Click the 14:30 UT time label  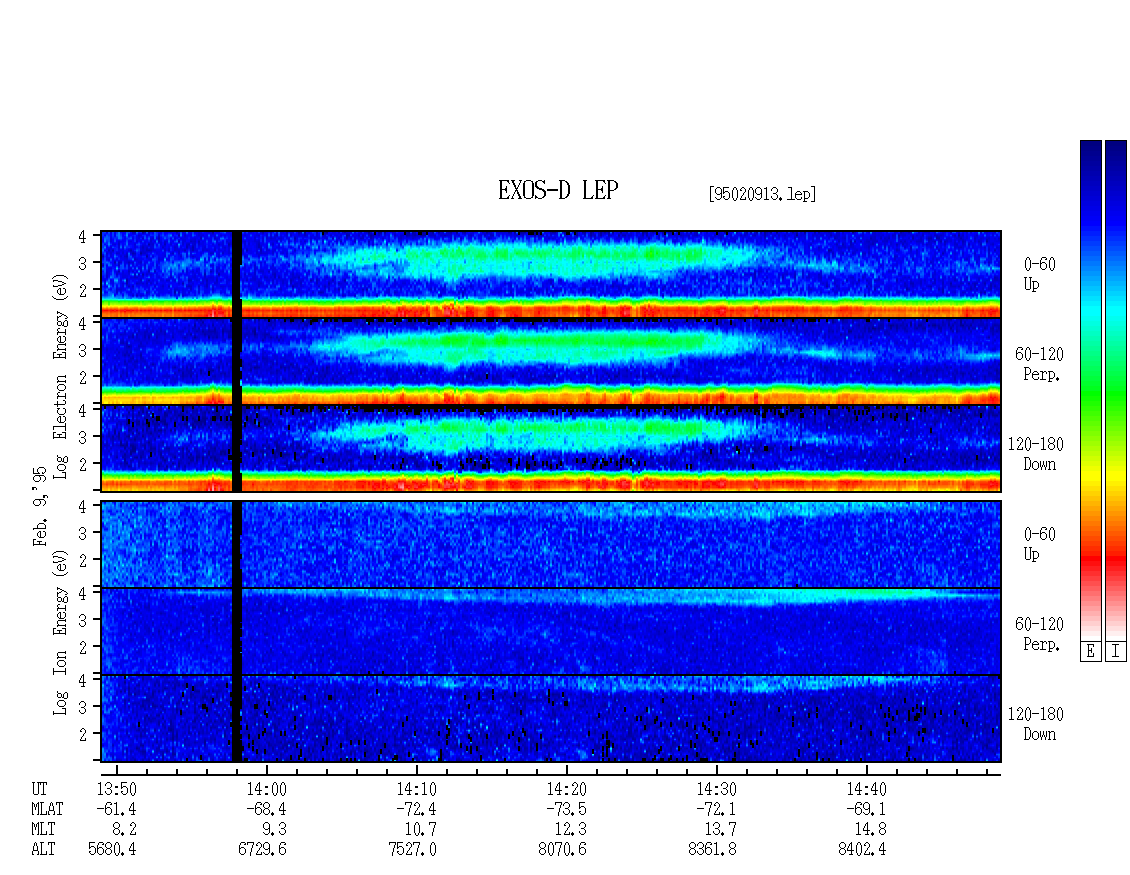(716, 789)
